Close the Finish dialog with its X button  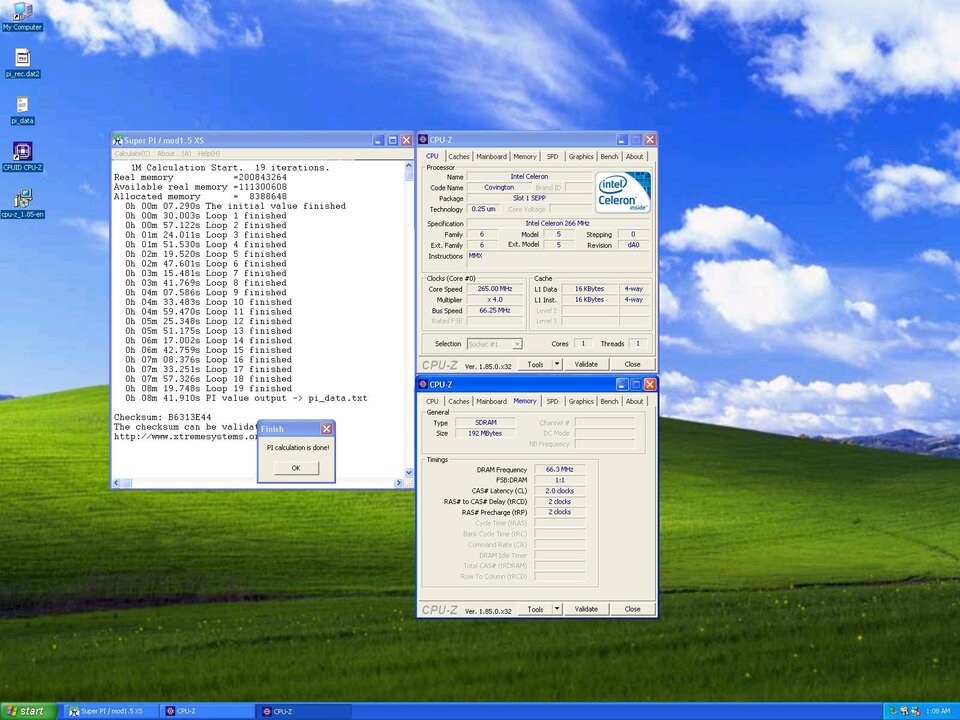click(327, 429)
